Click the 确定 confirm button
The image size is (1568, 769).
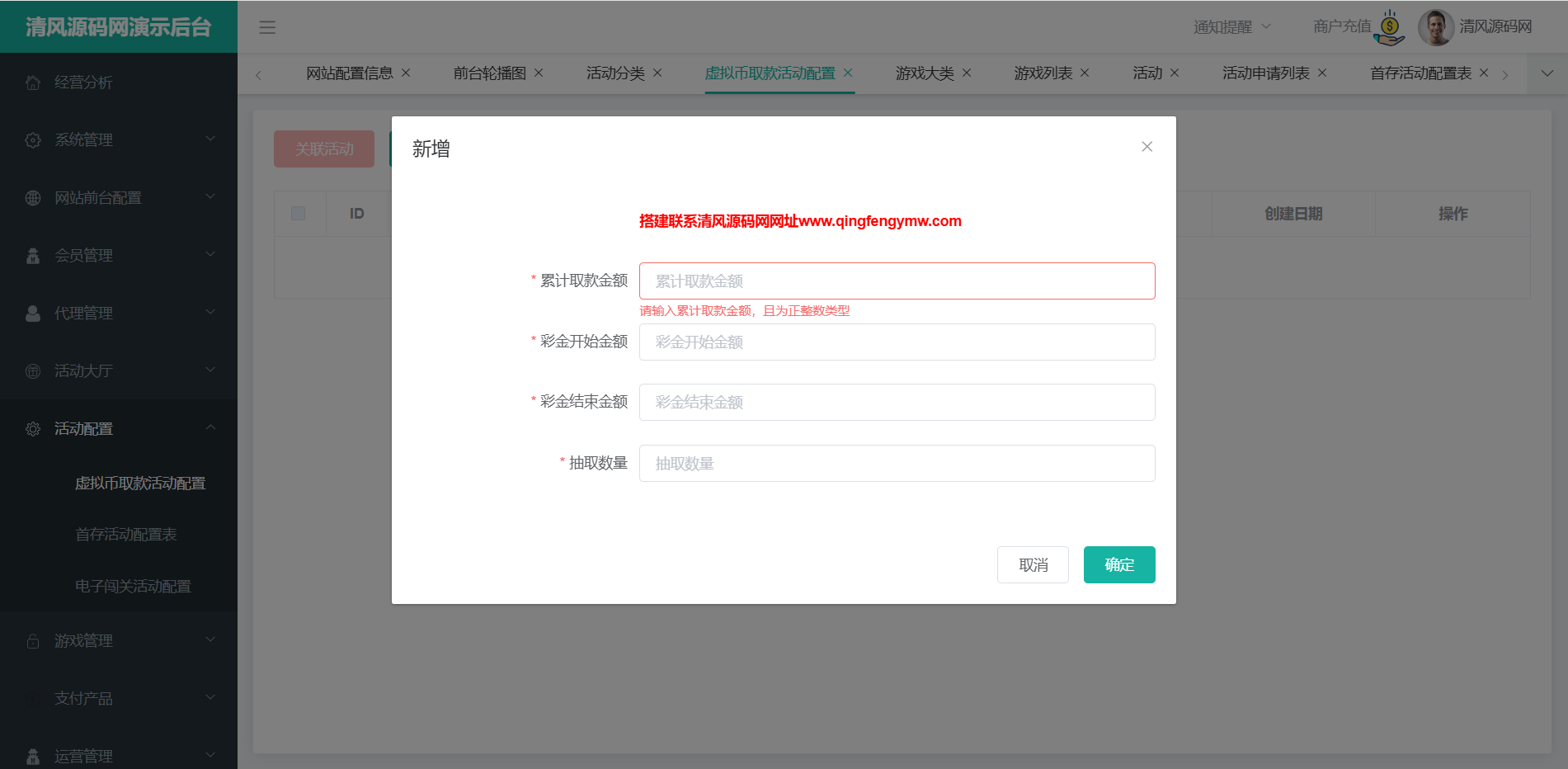point(1118,565)
